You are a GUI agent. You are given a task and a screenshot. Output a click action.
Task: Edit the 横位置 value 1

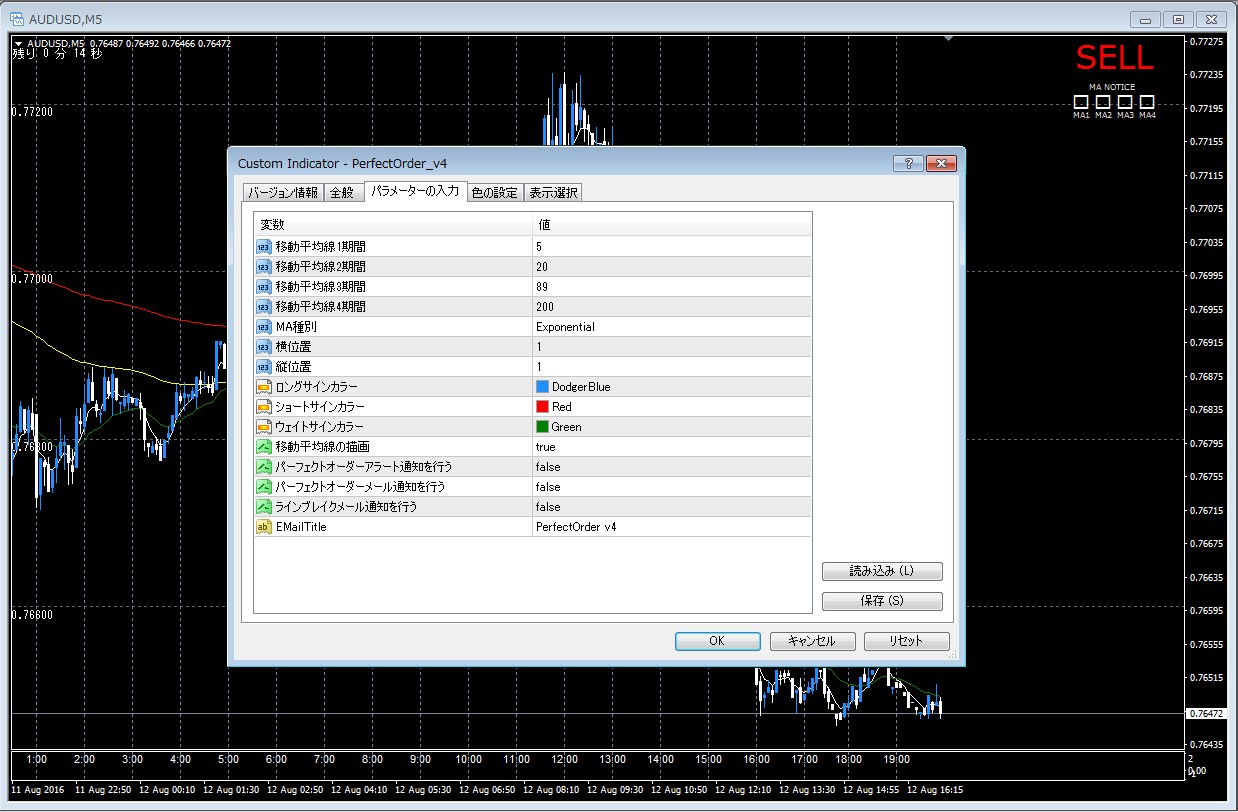coord(672,346)
